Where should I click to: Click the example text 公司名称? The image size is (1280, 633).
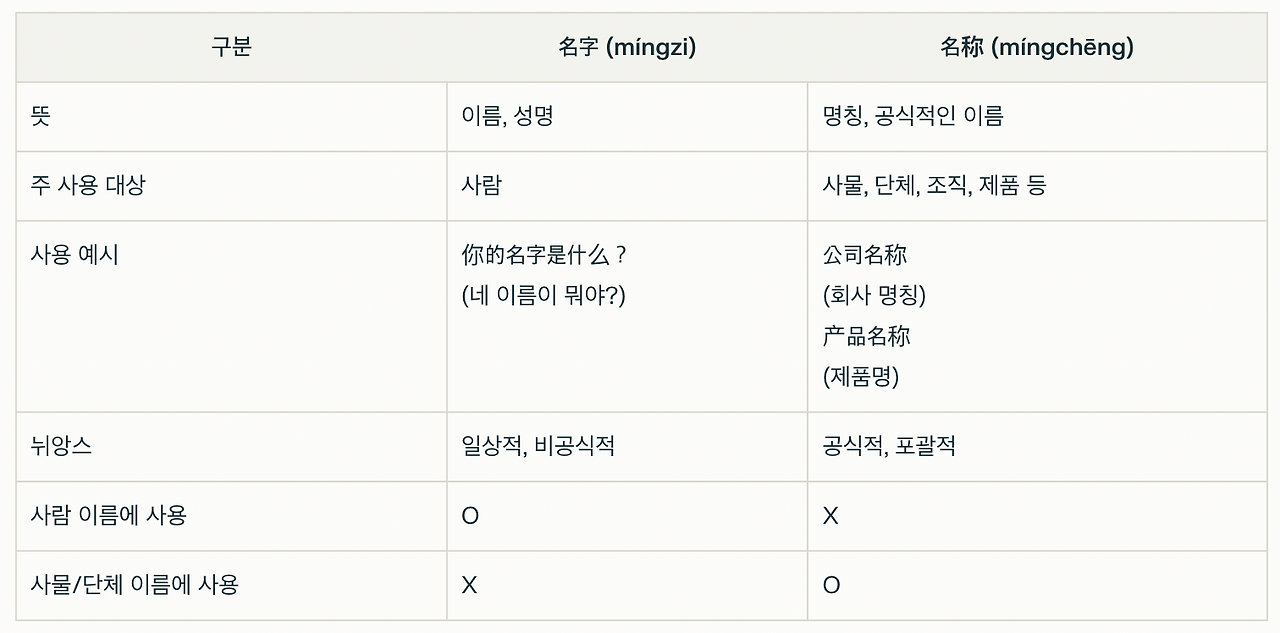point(865,255)
